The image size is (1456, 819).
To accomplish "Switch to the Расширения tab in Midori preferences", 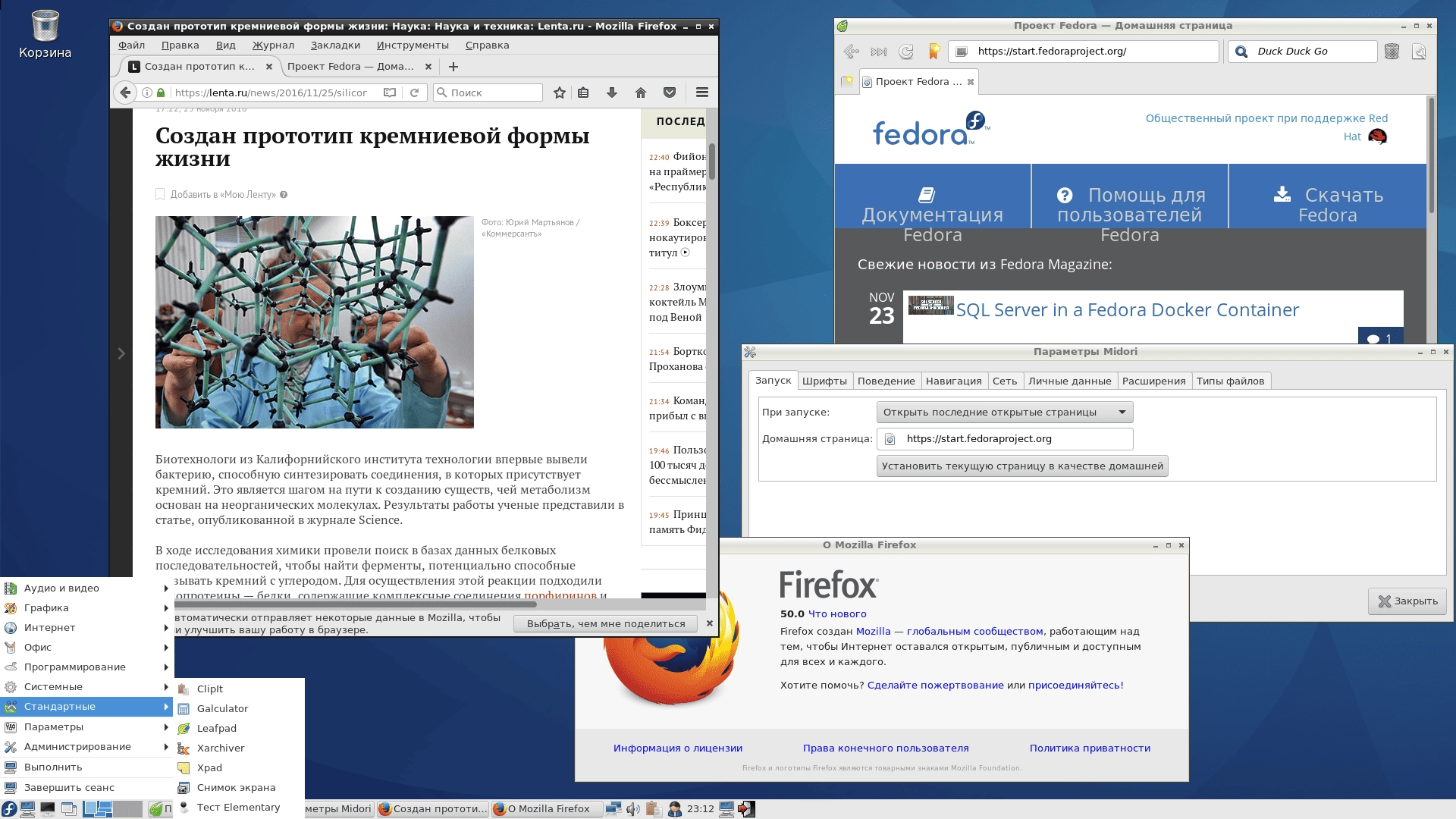I will coord(1153,381).
